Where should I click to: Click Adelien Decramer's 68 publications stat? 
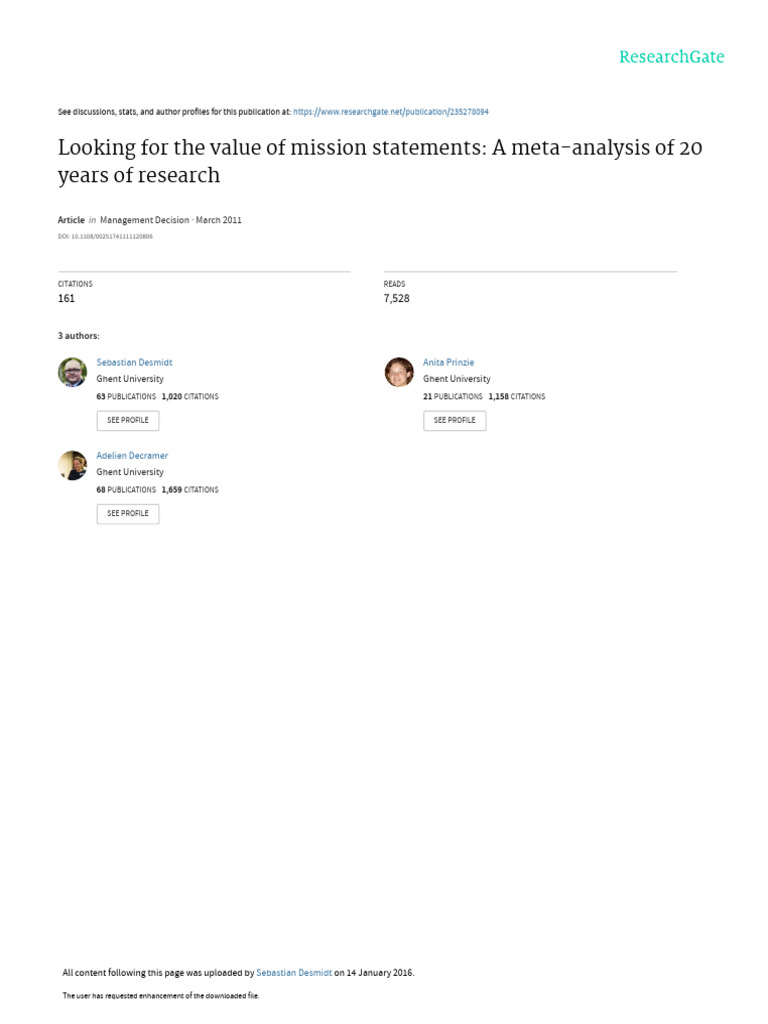coord(126,490)
